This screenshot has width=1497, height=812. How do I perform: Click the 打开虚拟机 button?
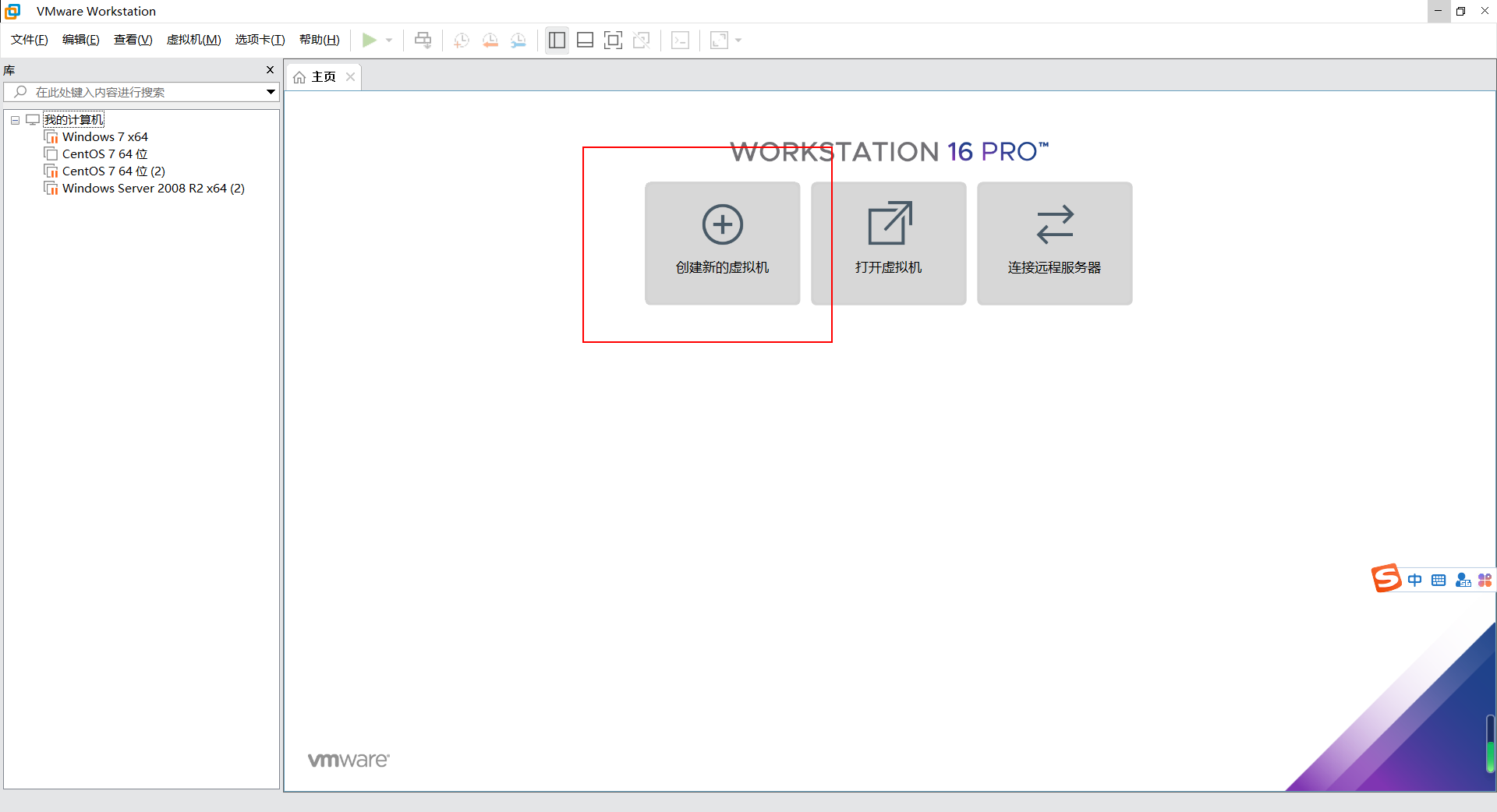click(x=889, y=243)
